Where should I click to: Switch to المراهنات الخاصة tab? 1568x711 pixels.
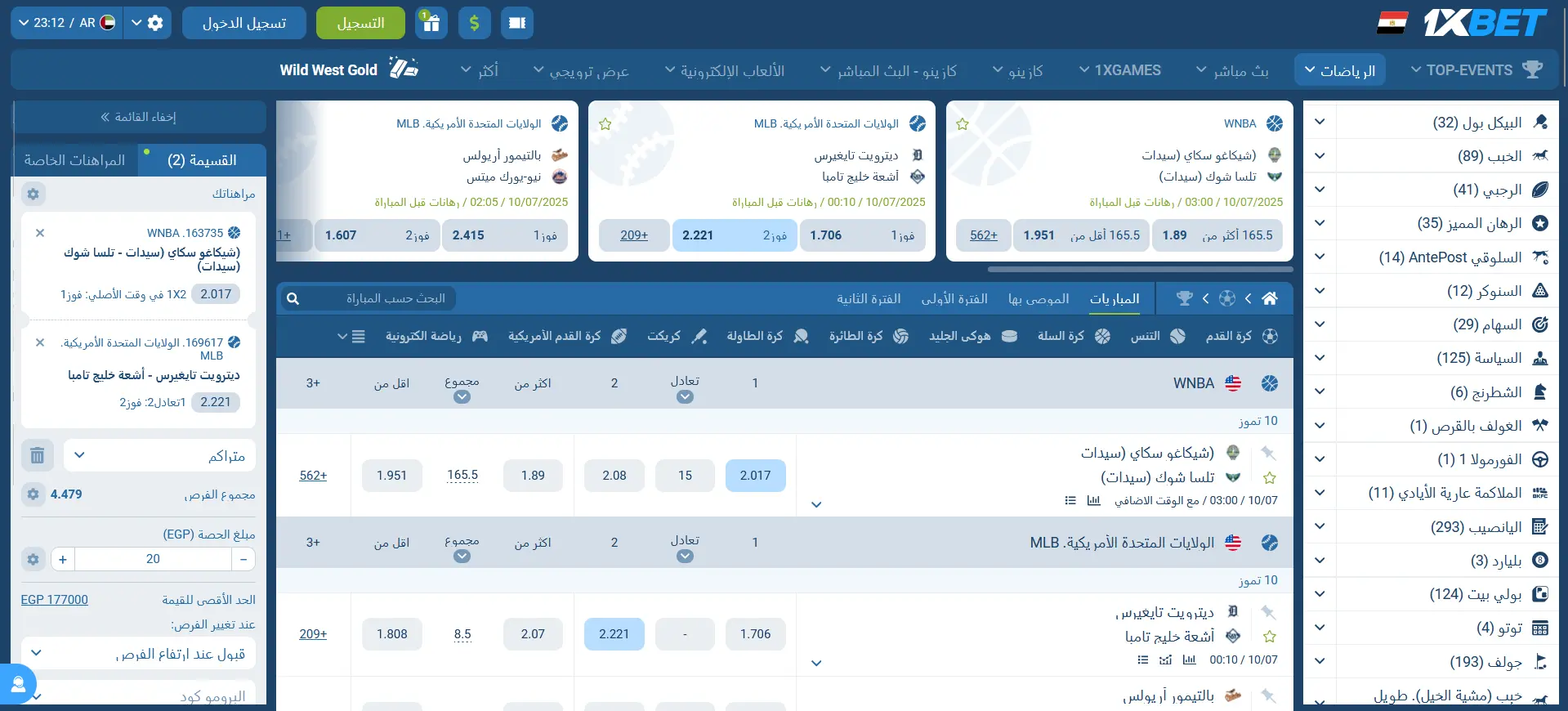pyautogui.click(x=74, y=160)
